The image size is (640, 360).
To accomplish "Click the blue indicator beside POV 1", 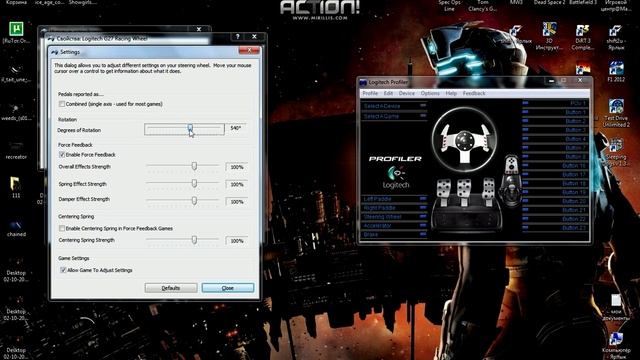I will coord(525,103).
